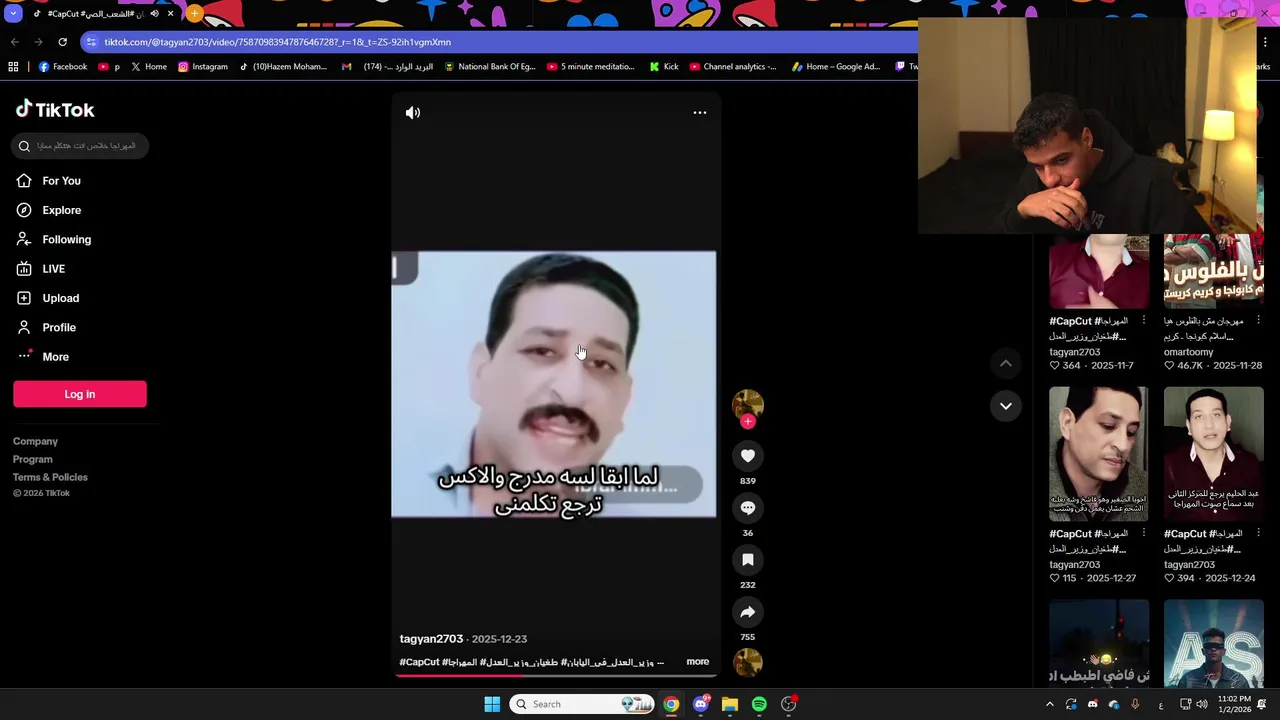
Task: Open the Channel analytics bookmark
Action: click(x=733, y=67)
